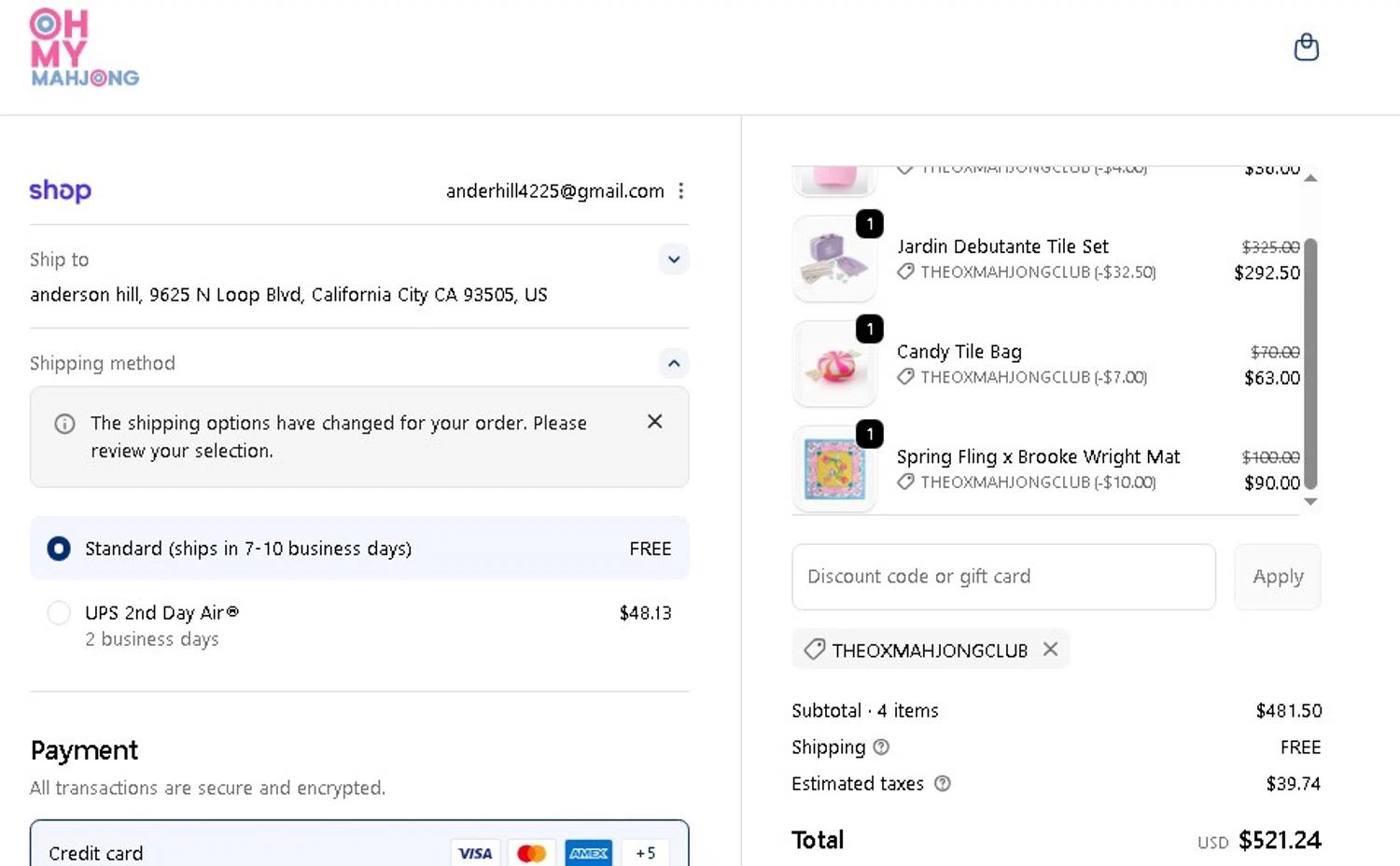
Task: Click the Discount code or gift card field
Action: [1003, 577]
